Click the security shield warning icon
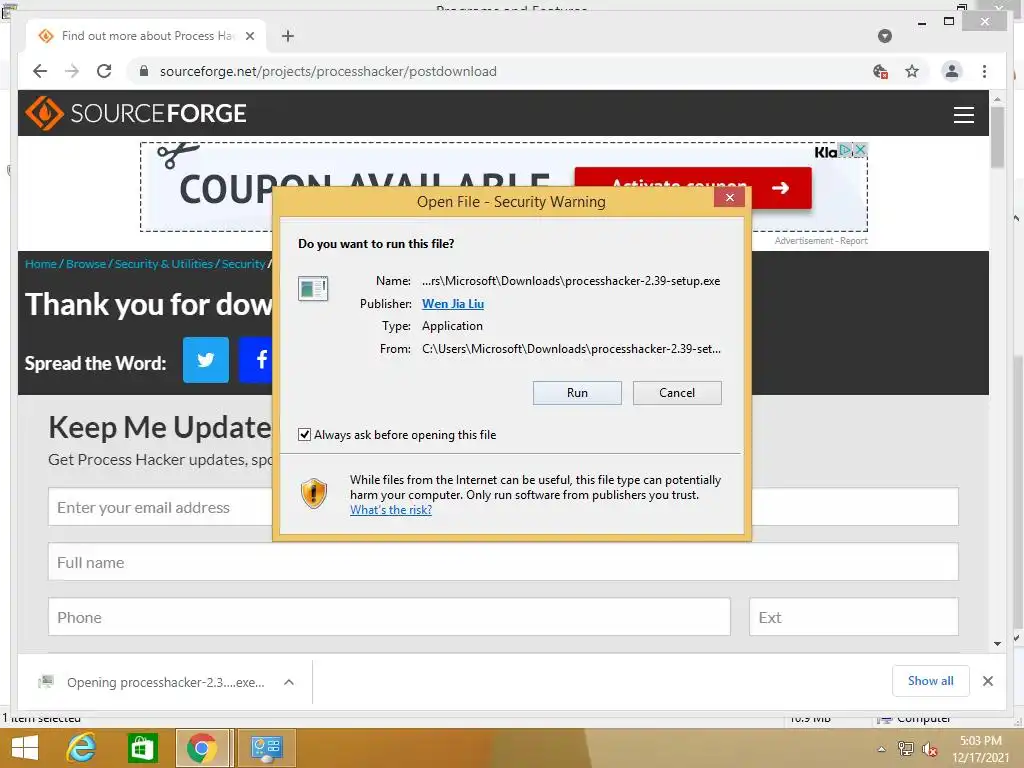The image size is (1024, 768). (313, 493)
